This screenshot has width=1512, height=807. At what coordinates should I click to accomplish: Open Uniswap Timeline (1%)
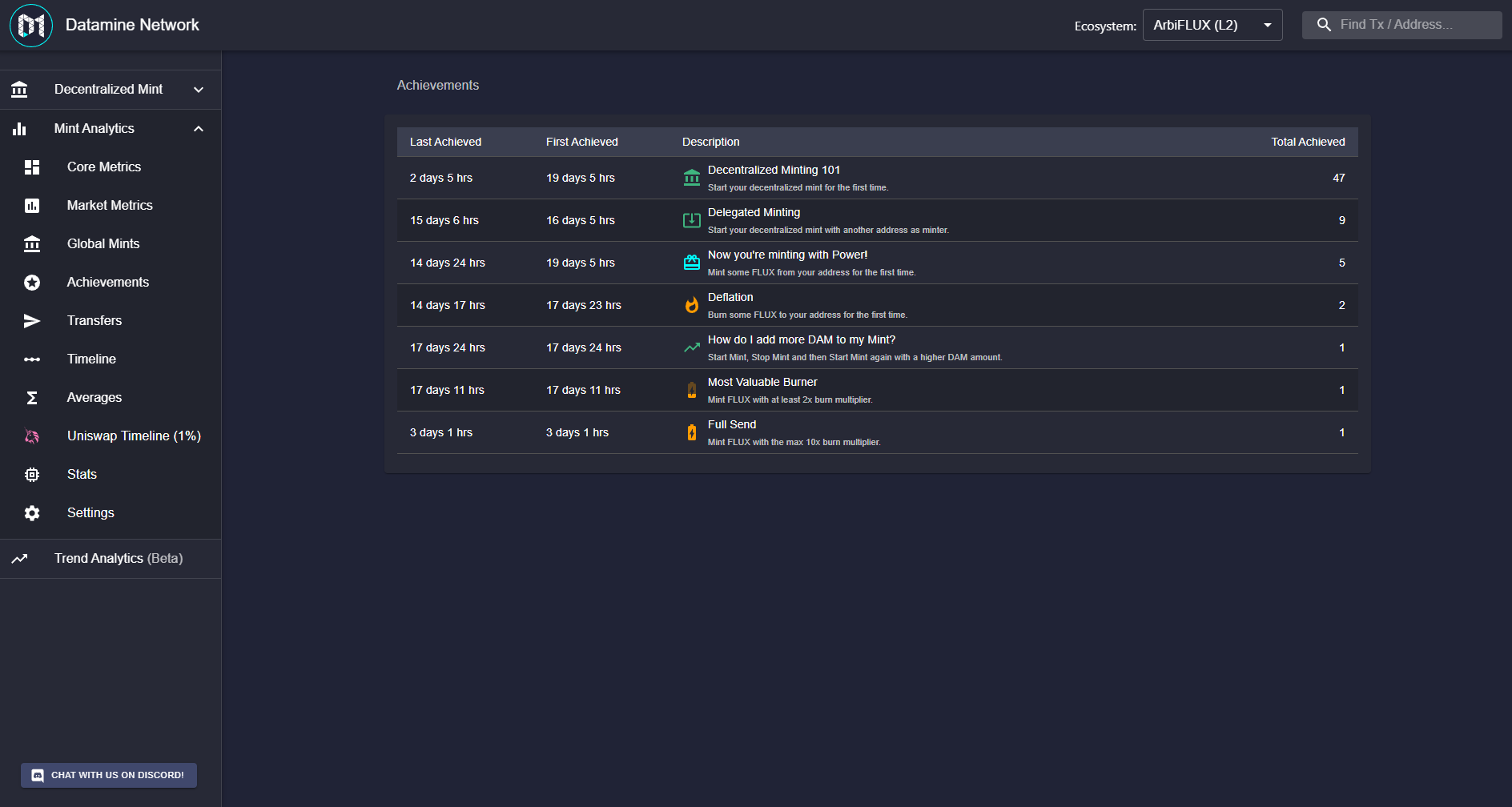coord(111,436)
